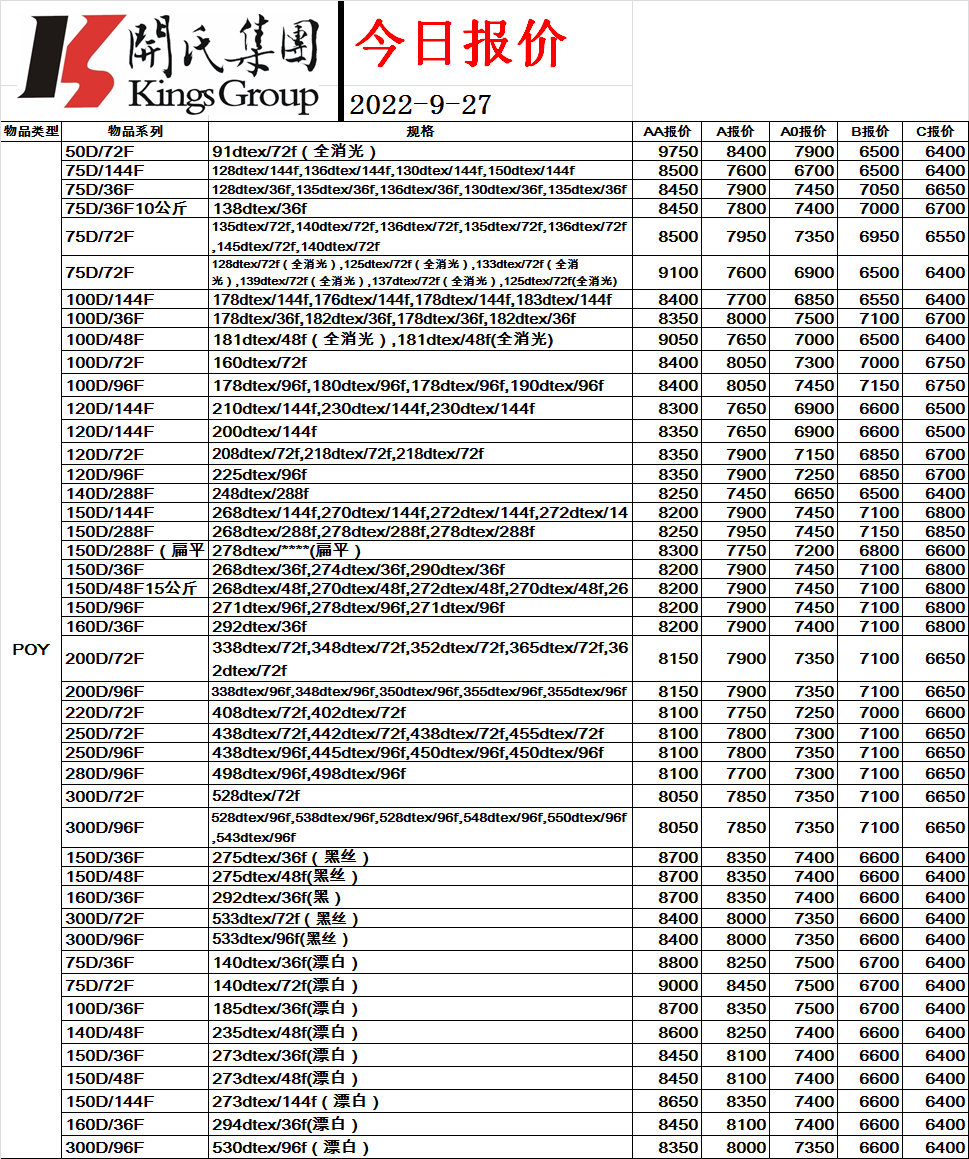Select the POY product type cell

[31, 649]
